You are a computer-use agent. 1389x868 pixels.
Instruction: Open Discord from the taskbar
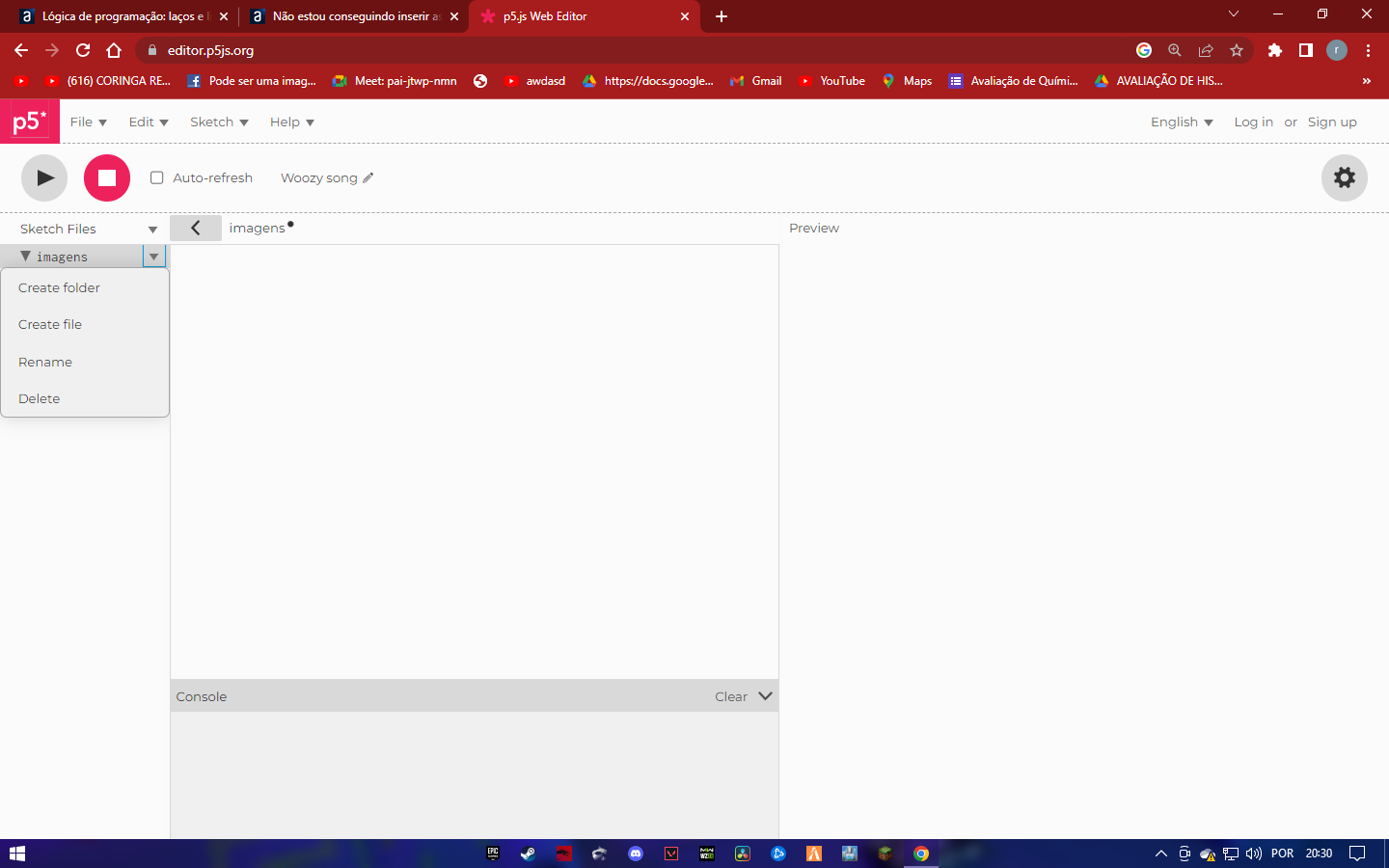636,854
